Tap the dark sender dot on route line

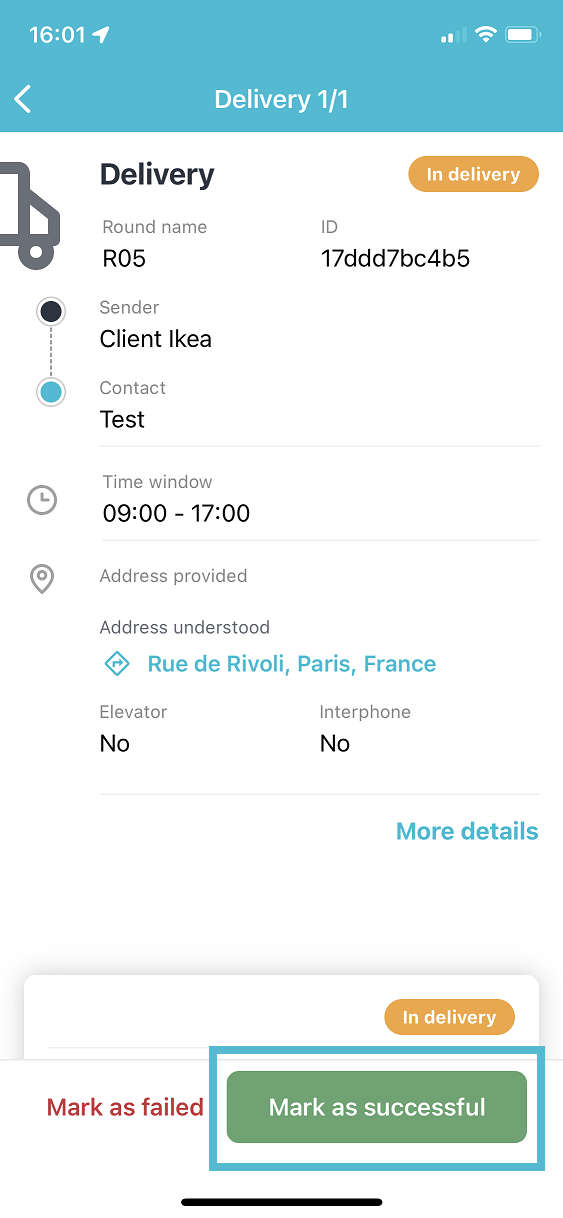(51, 312)
